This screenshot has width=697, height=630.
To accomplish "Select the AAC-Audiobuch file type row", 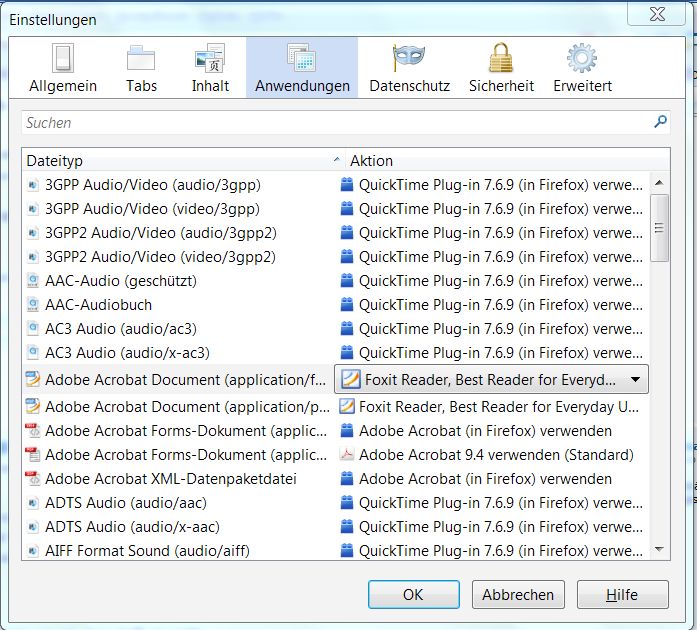I will click(99, 305).
